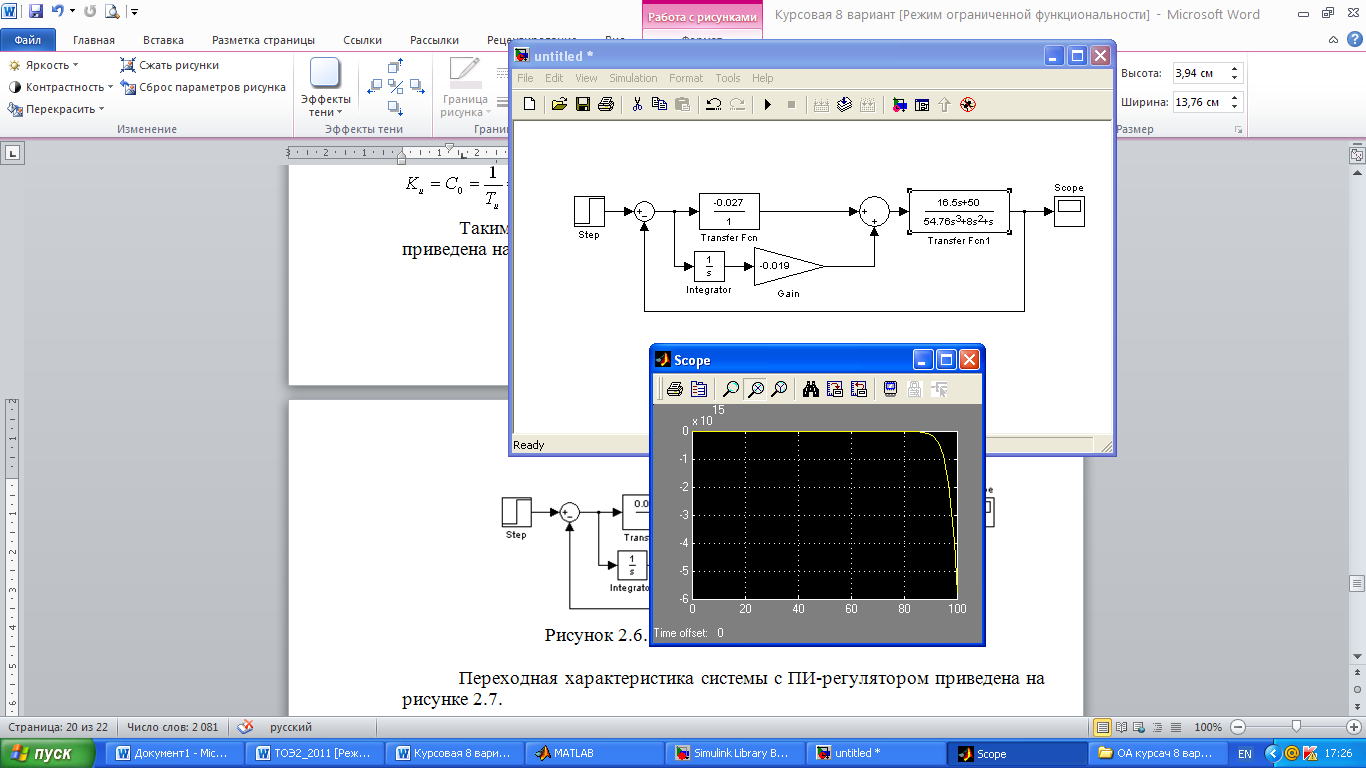Image resolution: width=1366 pixels, height=768 pixels.
Task: Open the Simulation menu in Simulink
Action: coord(633,78)
